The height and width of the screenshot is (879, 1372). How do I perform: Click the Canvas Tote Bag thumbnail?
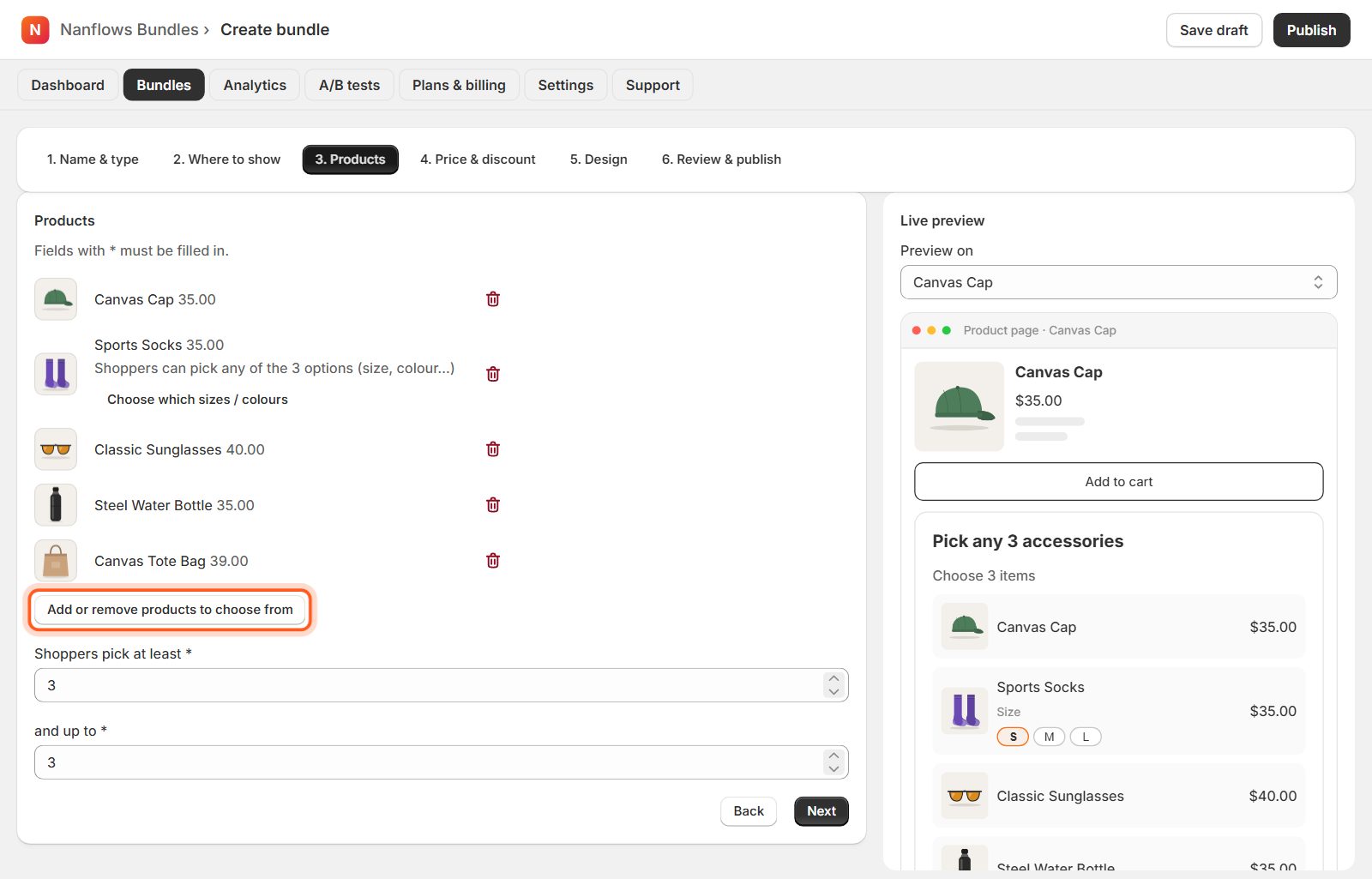click(56, 561)
